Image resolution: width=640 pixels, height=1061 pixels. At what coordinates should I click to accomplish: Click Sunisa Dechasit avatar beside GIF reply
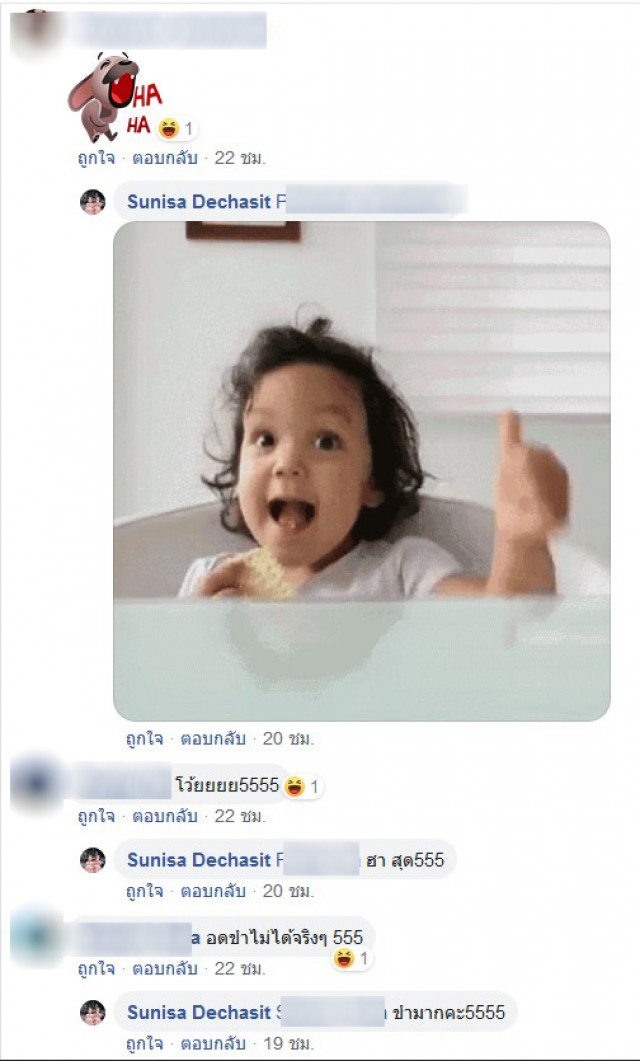coord(93,202)
